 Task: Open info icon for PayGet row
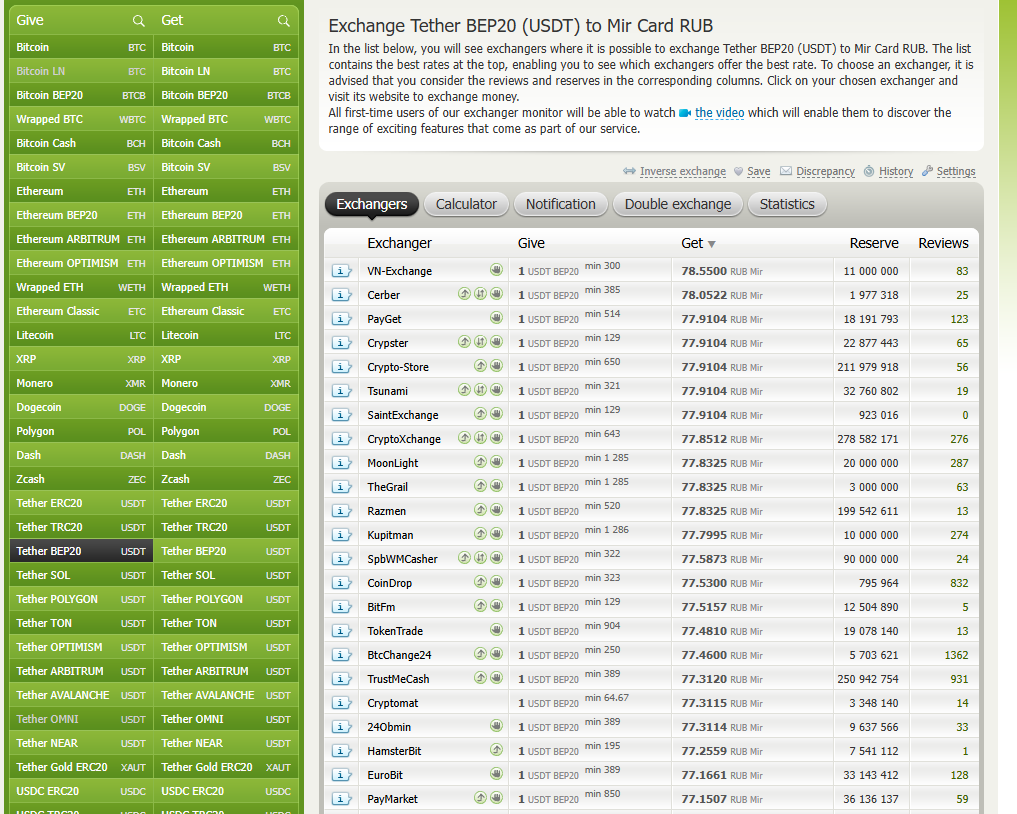click(x=341, y=319)
